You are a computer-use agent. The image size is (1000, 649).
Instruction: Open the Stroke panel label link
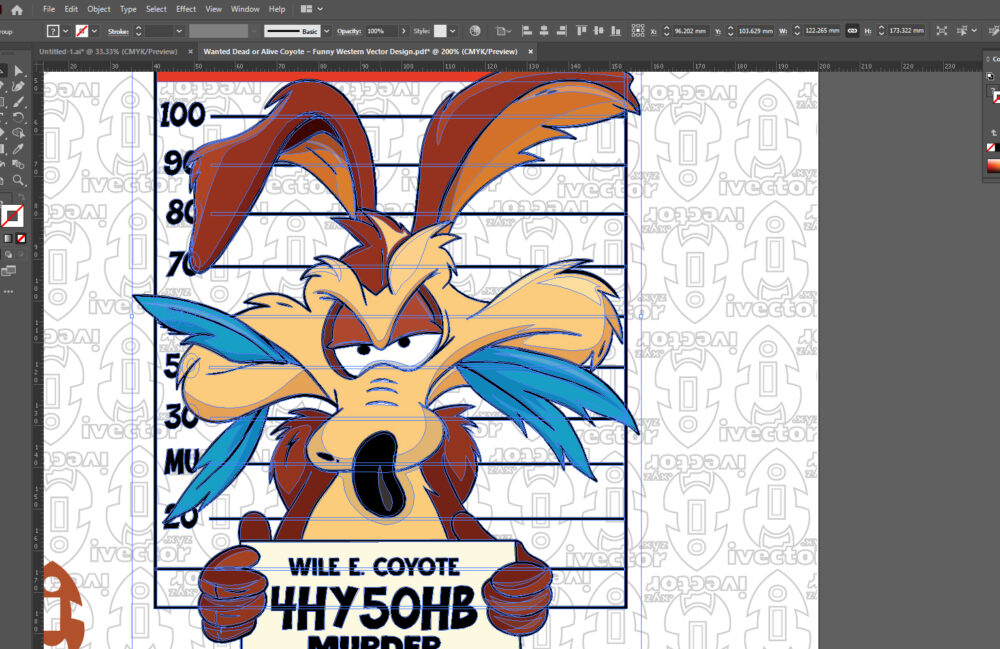click(118, 31)
